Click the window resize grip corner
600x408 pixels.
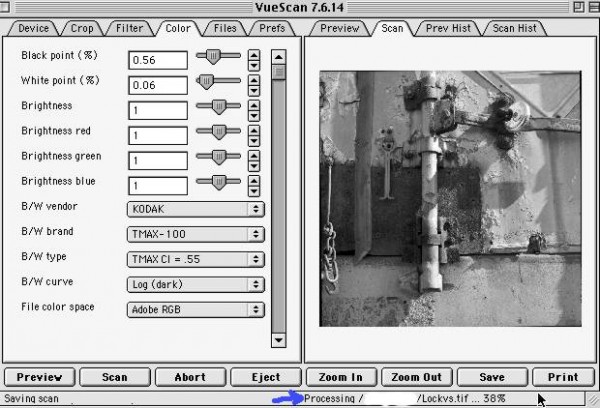coord(593,399)
